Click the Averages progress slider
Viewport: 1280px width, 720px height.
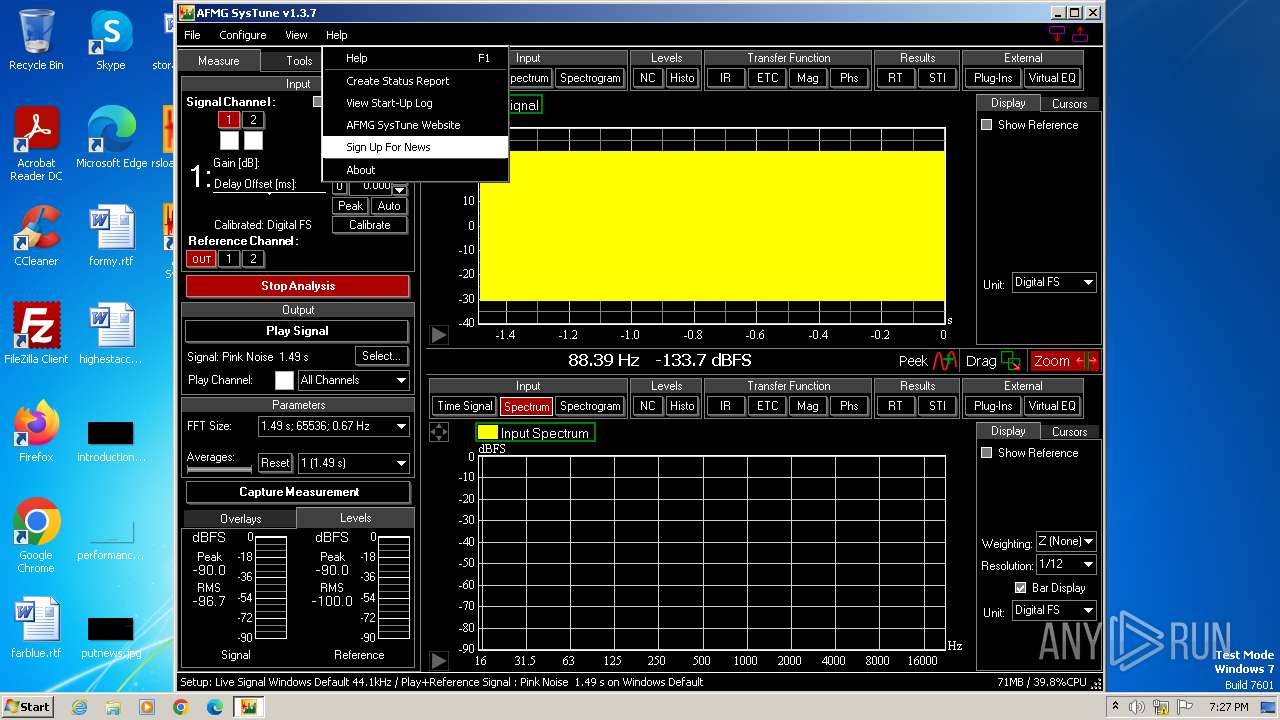(x=219, y=468)
